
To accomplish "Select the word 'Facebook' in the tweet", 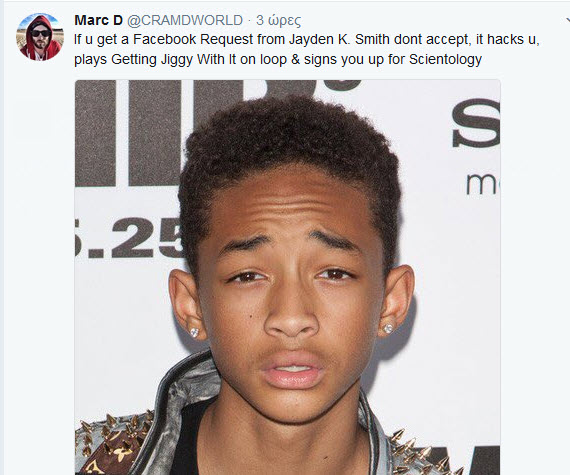I will 165,39.
